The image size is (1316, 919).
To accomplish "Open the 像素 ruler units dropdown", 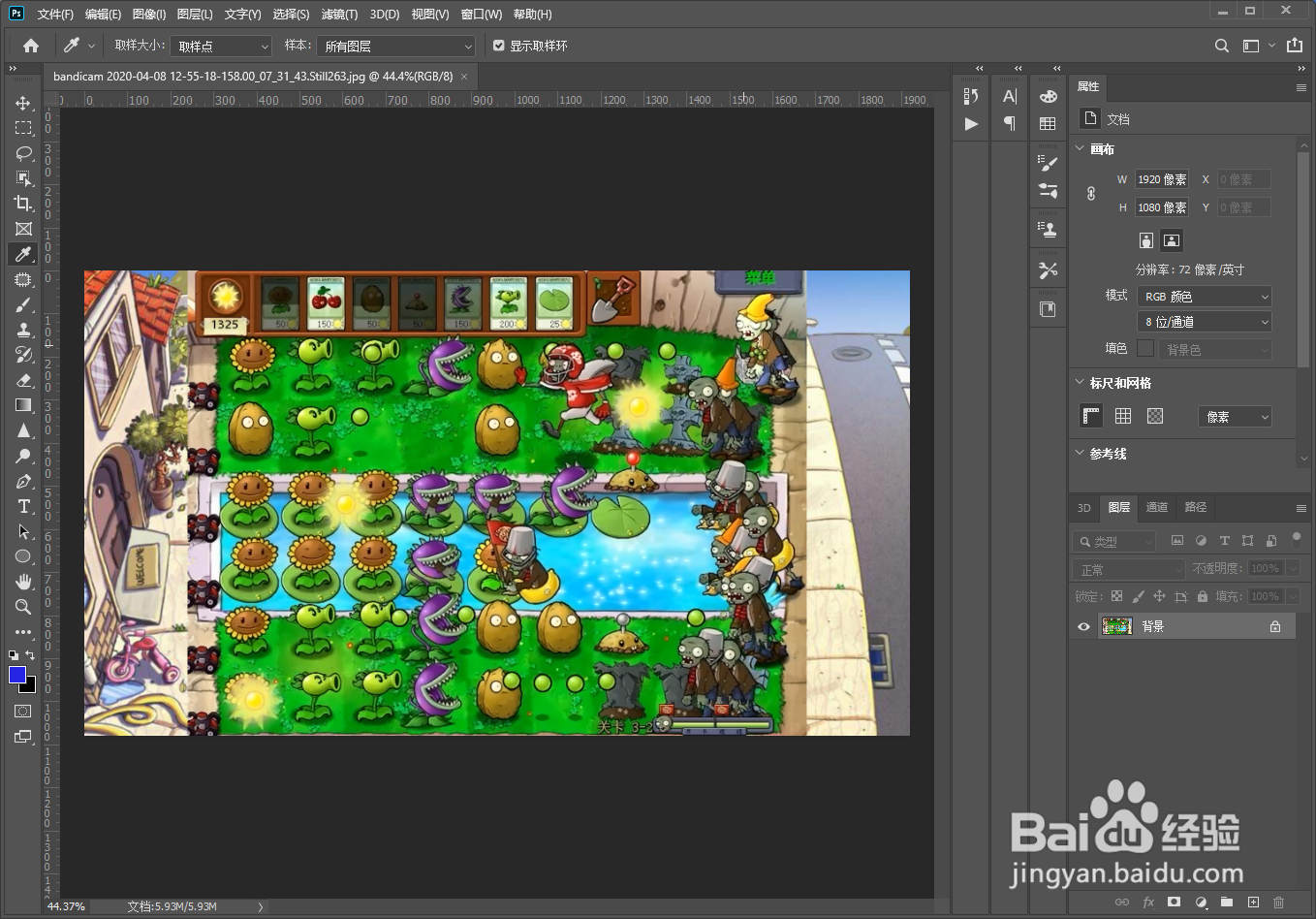I will click(1235, 417).
